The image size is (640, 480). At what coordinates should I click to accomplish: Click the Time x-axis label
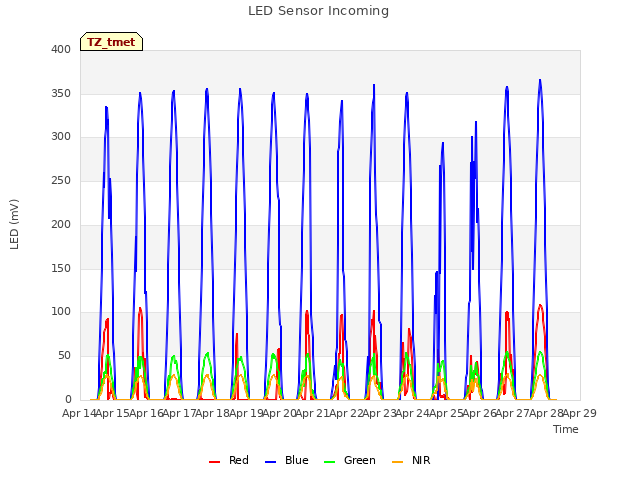[566, 429]
